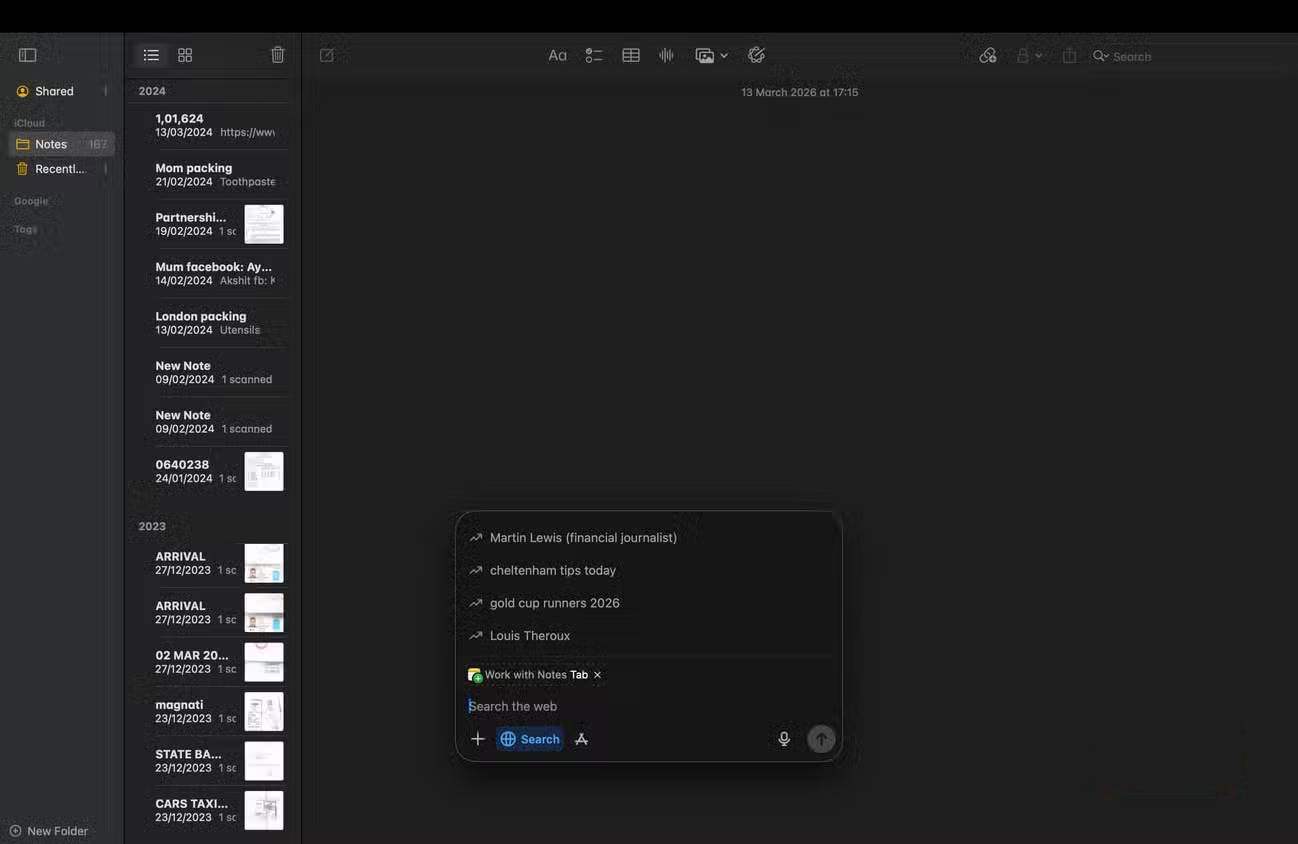Select the gold cup runners 2026 suggestion
The width and height of the screenshot is (1298, 844).
554,603
